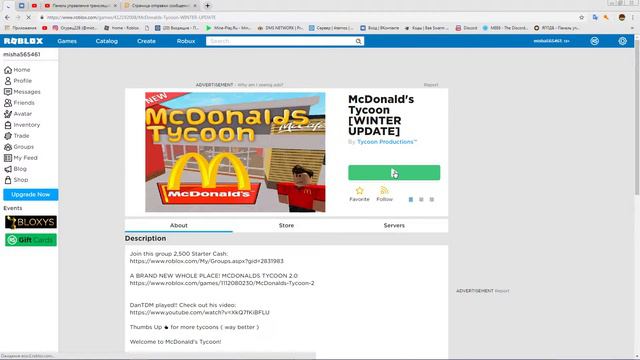This screenshot has width=640, height=360.
Task: Click the browser address bar URL
Action: pos(131,18)
